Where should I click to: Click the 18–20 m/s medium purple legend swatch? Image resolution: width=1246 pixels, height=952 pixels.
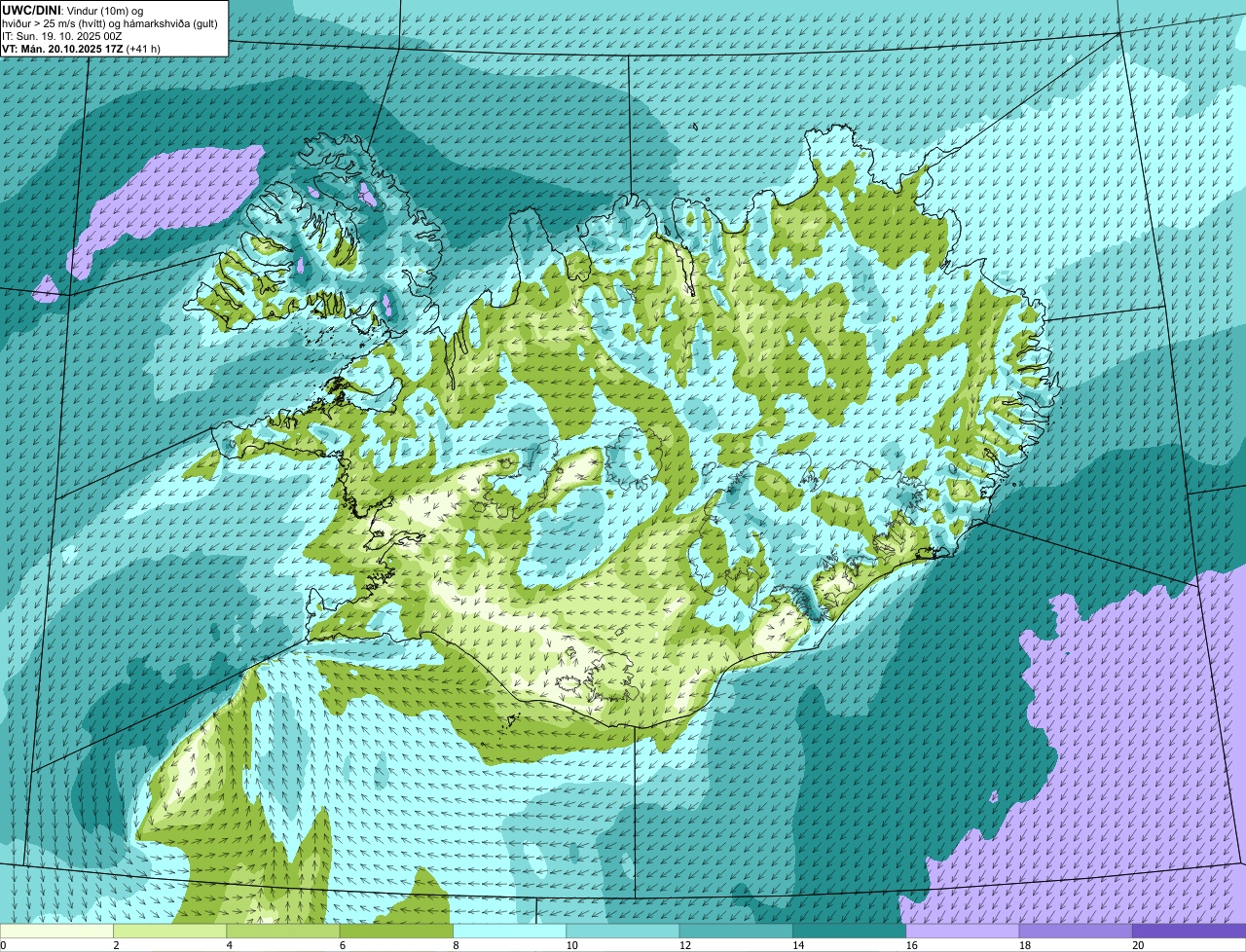[x=1076, y=931]
